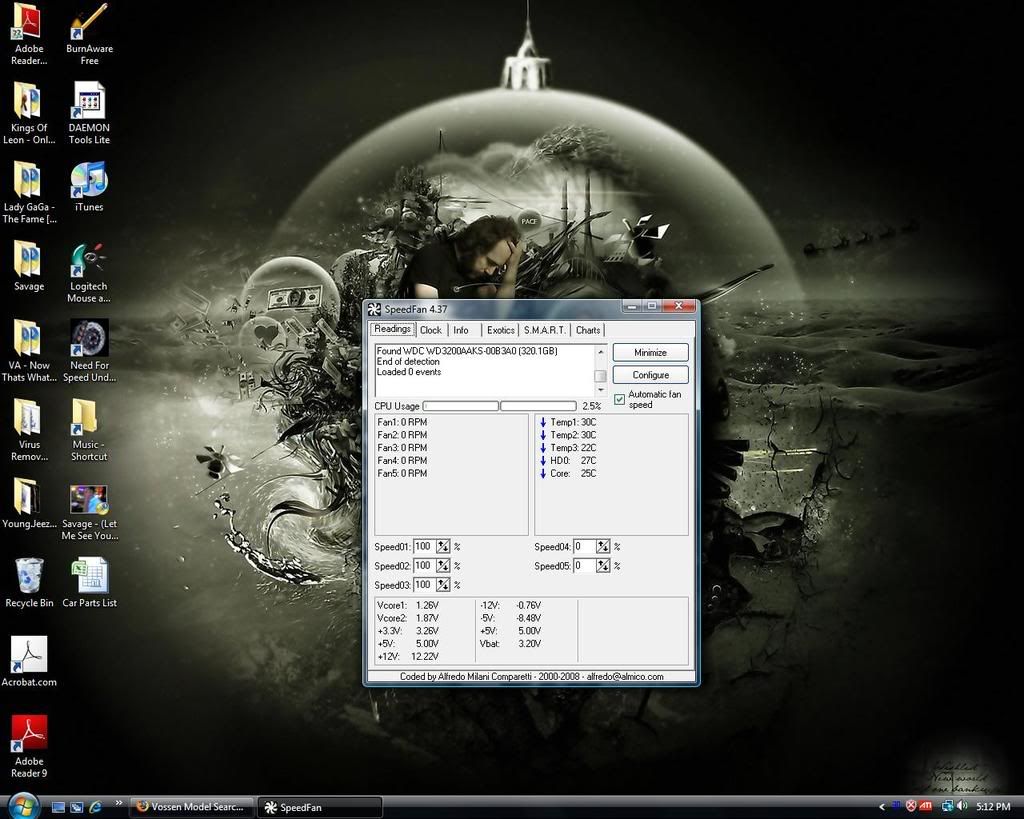
Task: Open Music - Shortcut folder
Action: pos(89,430)
